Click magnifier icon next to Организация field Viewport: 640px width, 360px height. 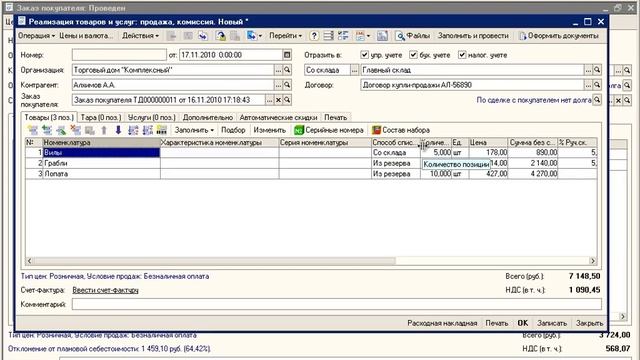tap(287, 70)
